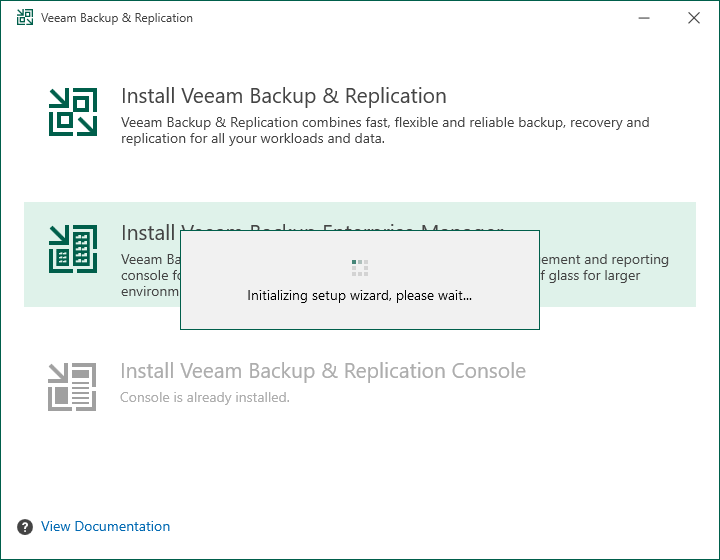
Task: Click the Veeam logo in title bar
Action: [25, 17]
